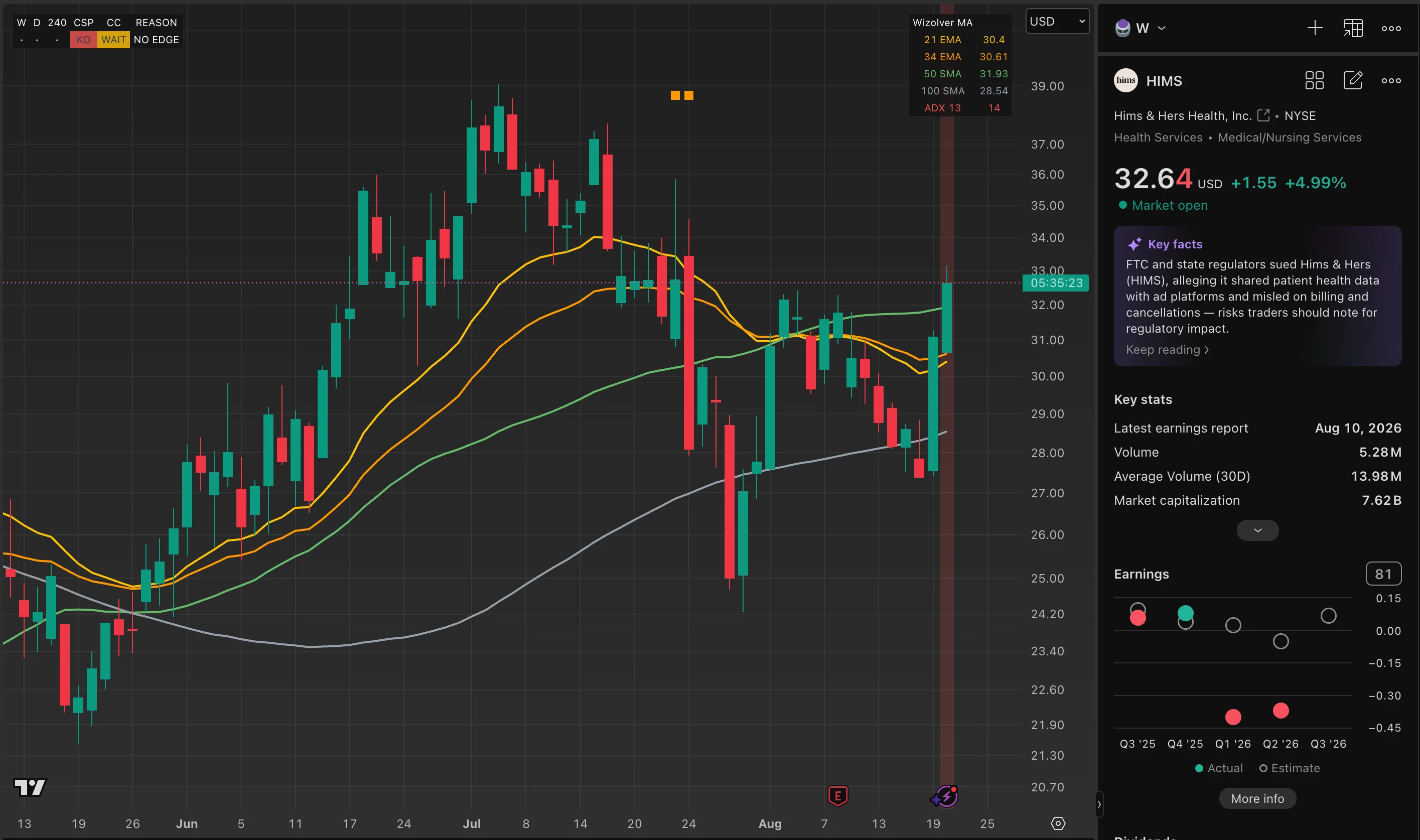The width and height of the screenshot is (1420, 840).
Task: Click the Health Services sector link
Action: (x=1158, y=137)
